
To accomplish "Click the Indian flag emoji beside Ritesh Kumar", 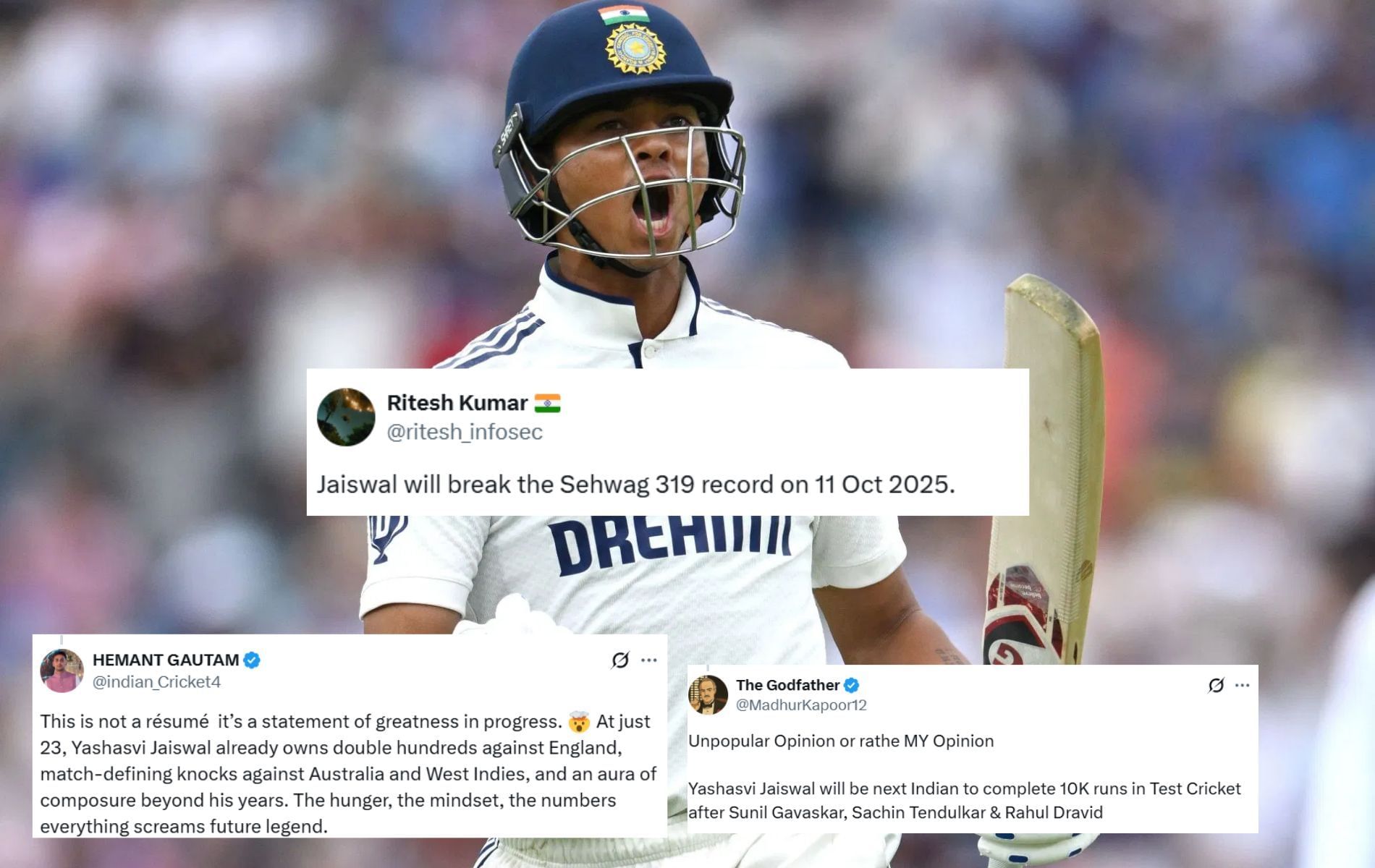I will pos(548,403).
